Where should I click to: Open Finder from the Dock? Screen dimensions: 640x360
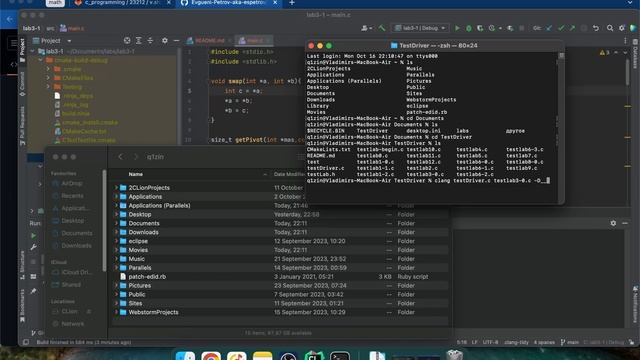click(x=185, y=356)
